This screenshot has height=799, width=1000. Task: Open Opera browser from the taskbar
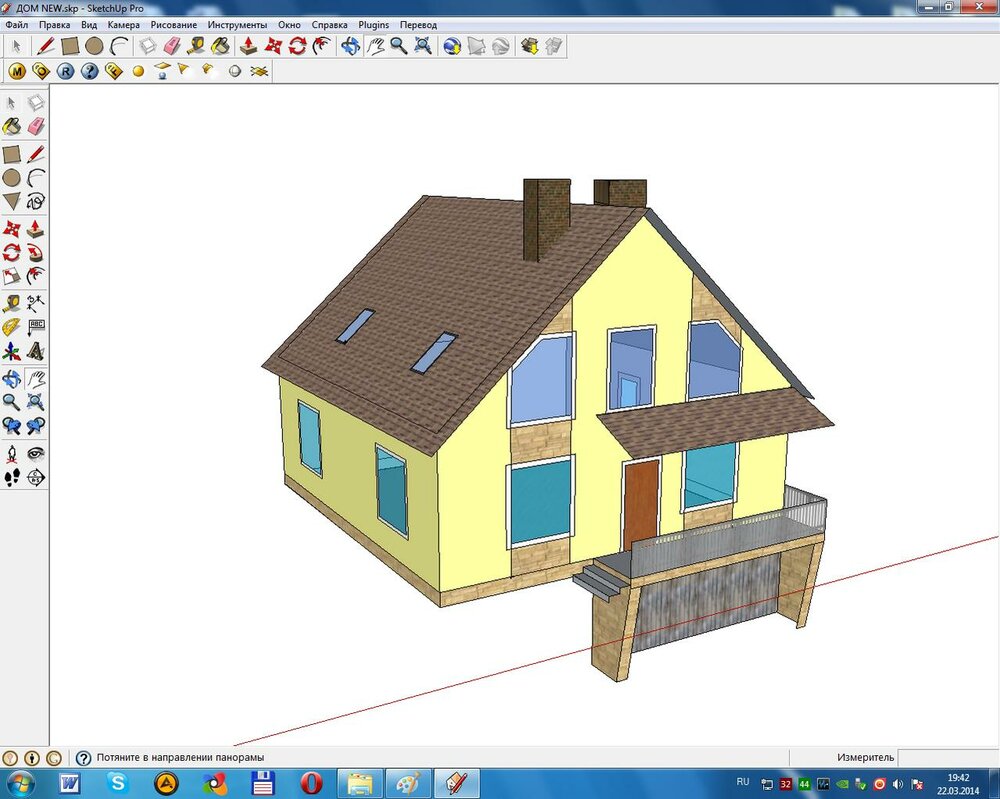tap(311, 782)
